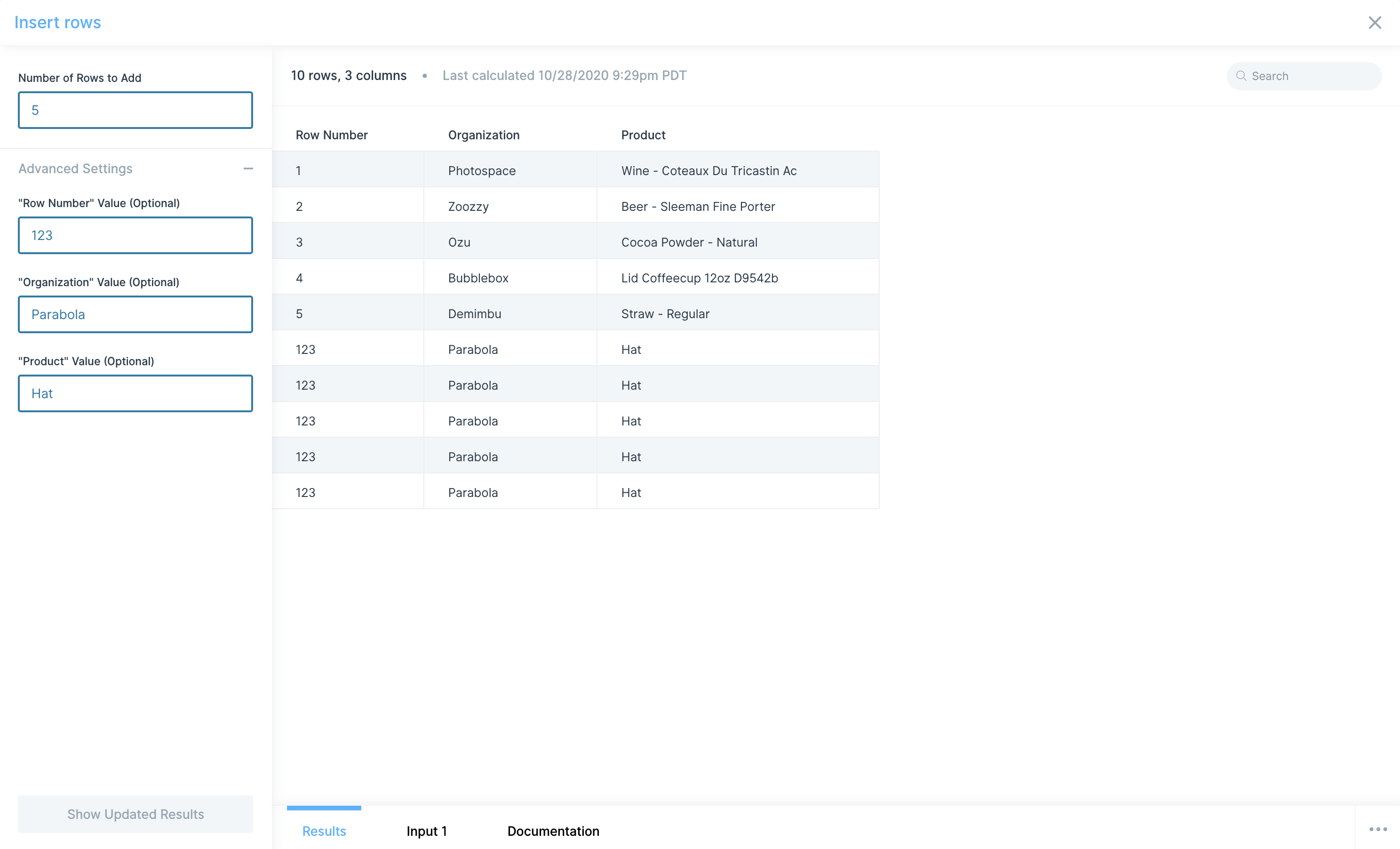
Task: Click the Organization column header
Action: 484,135
